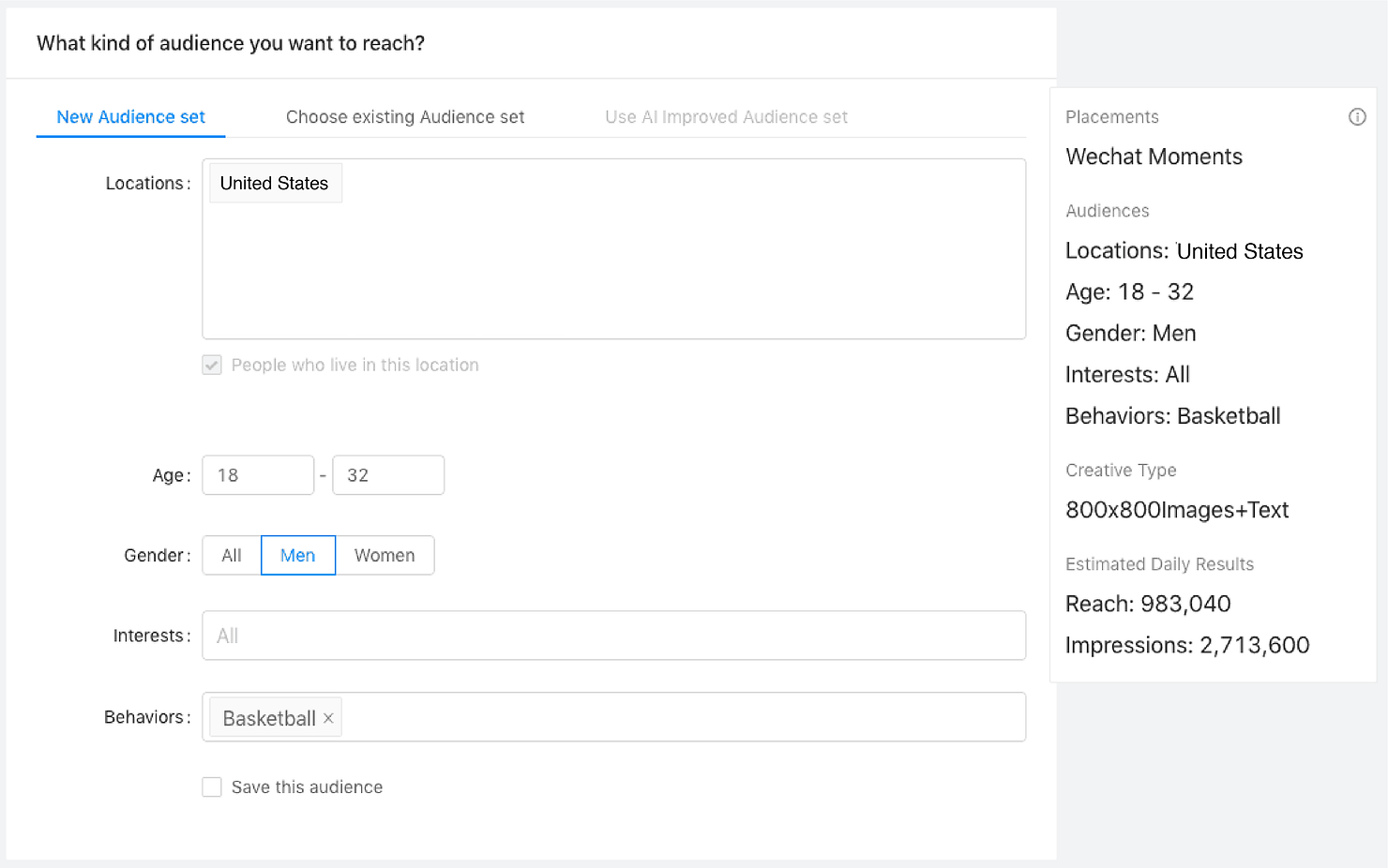Select the New Audience set tab
Viewport: 1388px width, 868px height.
pos(130,116)
